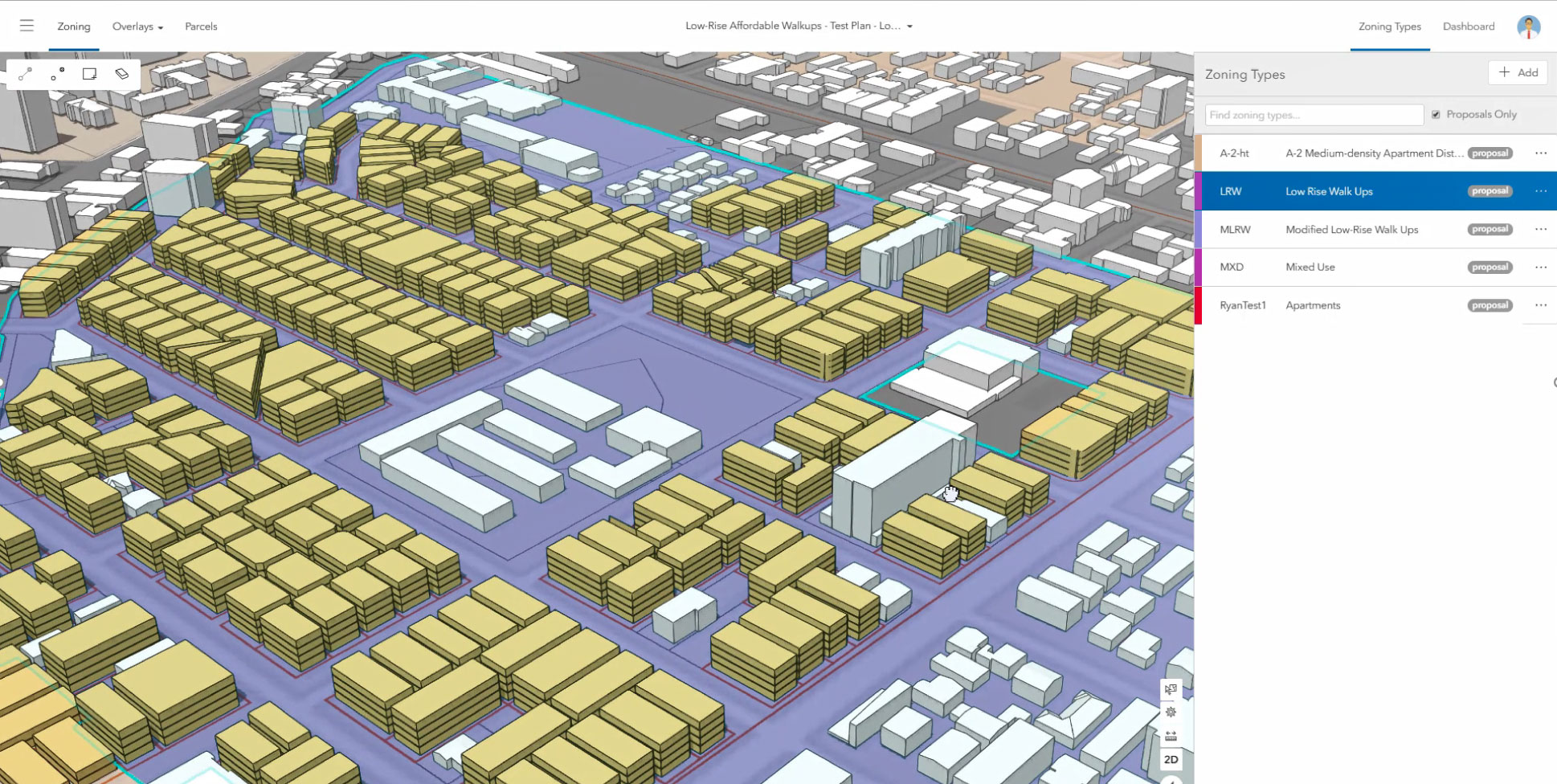Screen dimensions: 1557x784
Task: Click the RyanTest1 red color swatch
Action: coord(1199,305)
